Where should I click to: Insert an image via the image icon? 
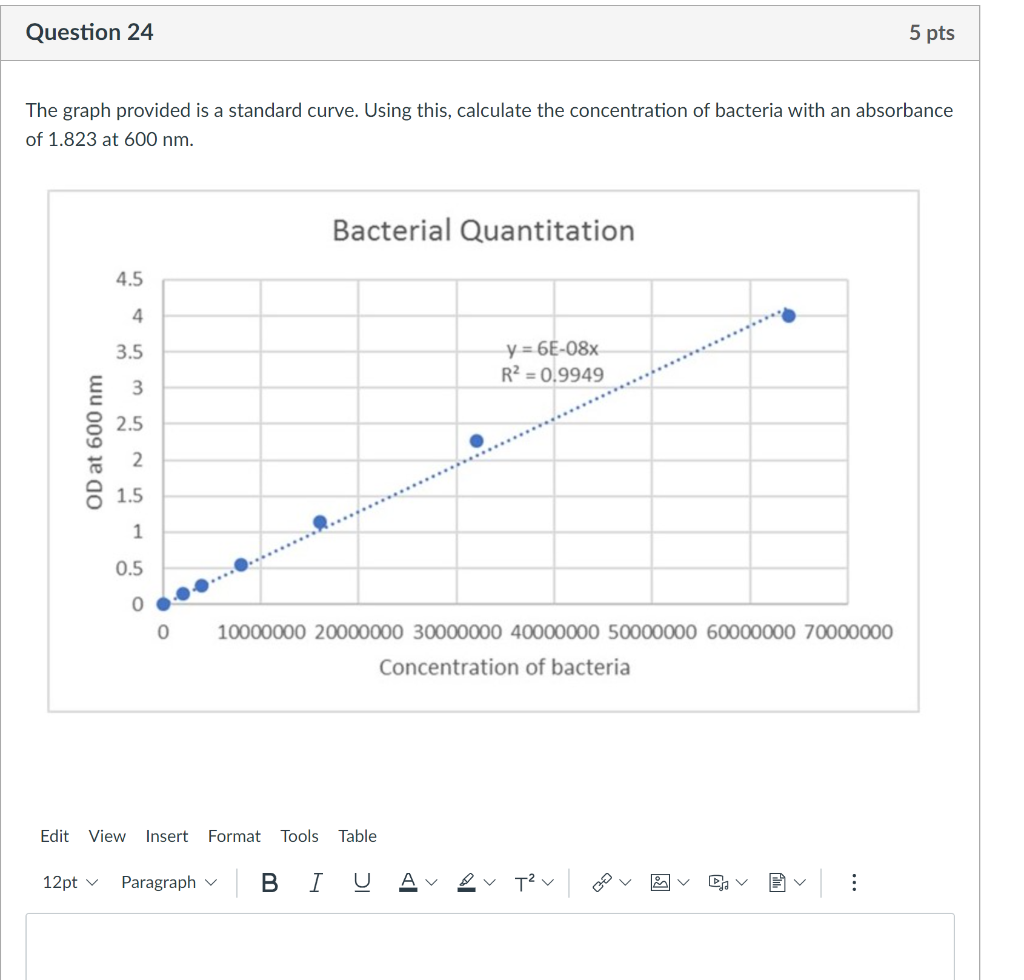pyautogui.click(x=660, y=881)
